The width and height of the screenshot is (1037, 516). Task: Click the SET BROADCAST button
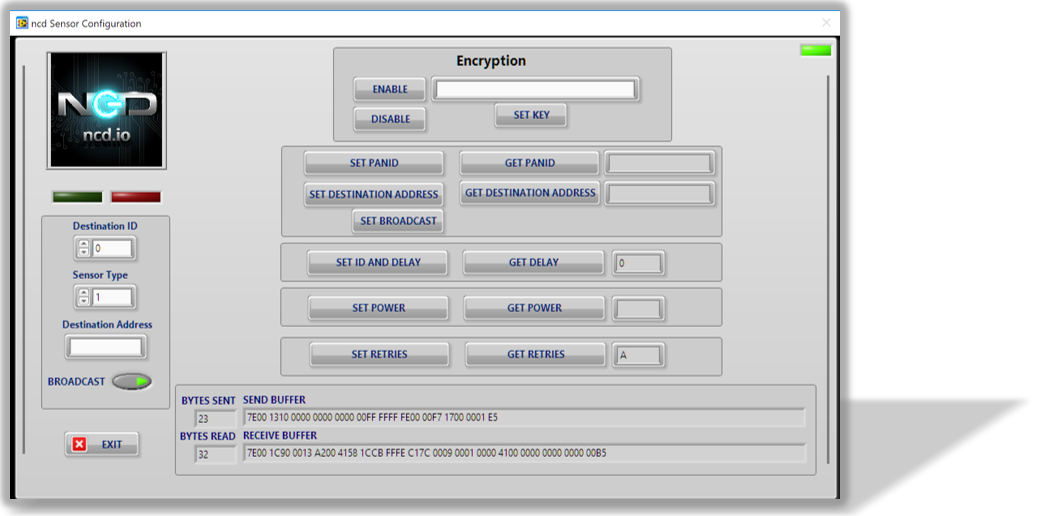(x=397, y=221)
